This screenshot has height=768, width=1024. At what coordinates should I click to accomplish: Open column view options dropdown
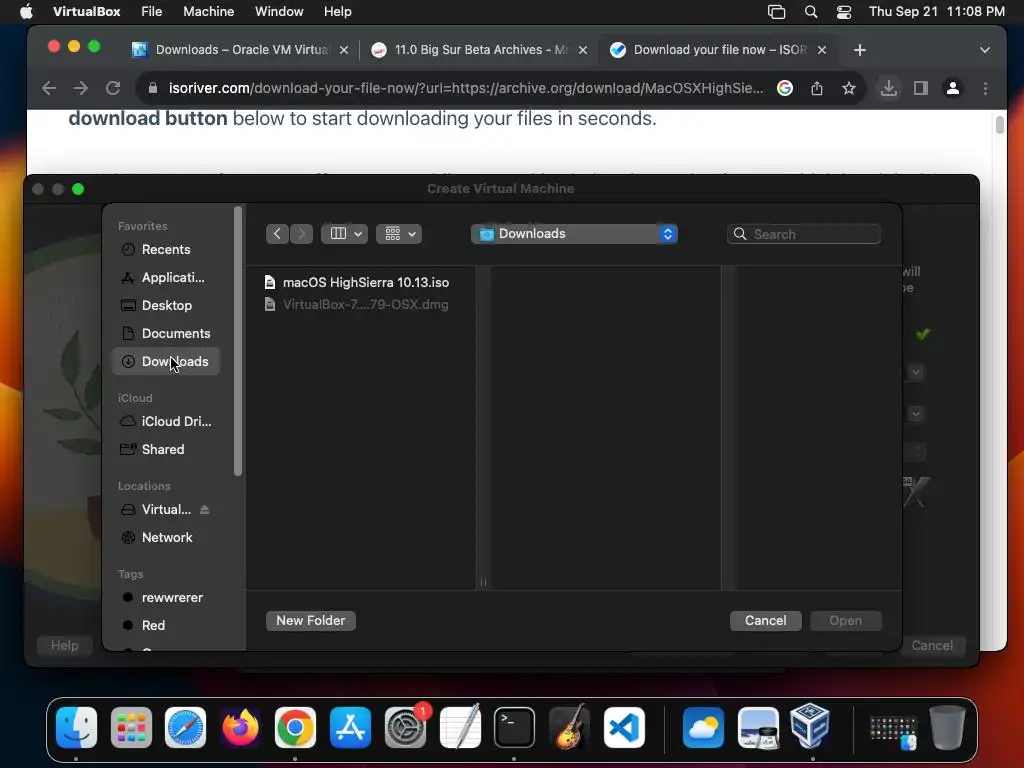click(x=344, y=234)
